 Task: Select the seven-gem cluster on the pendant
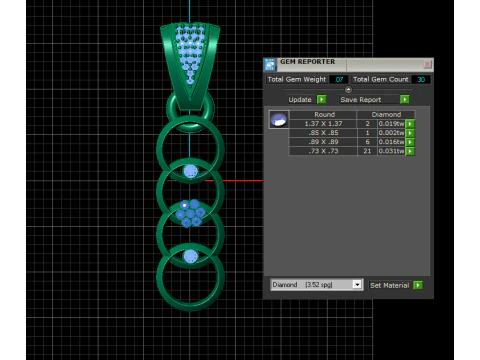coord(190,213)
